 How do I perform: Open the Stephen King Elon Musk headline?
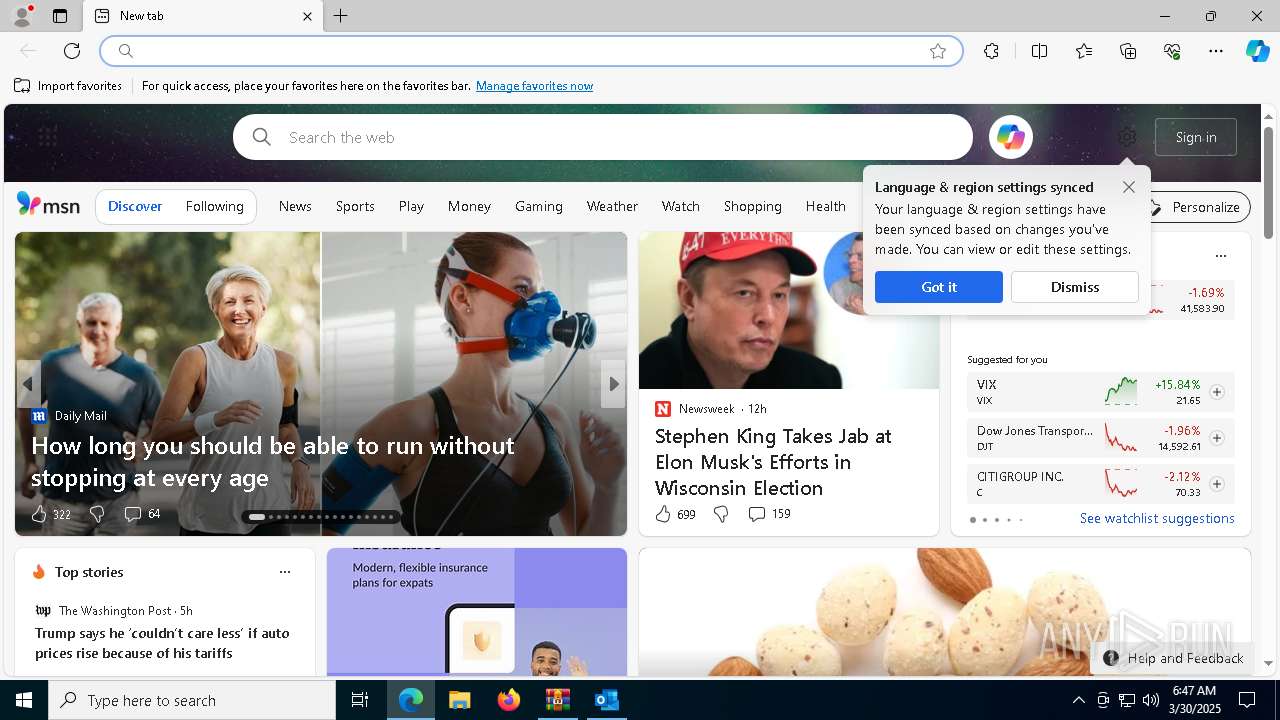(773, 462)
